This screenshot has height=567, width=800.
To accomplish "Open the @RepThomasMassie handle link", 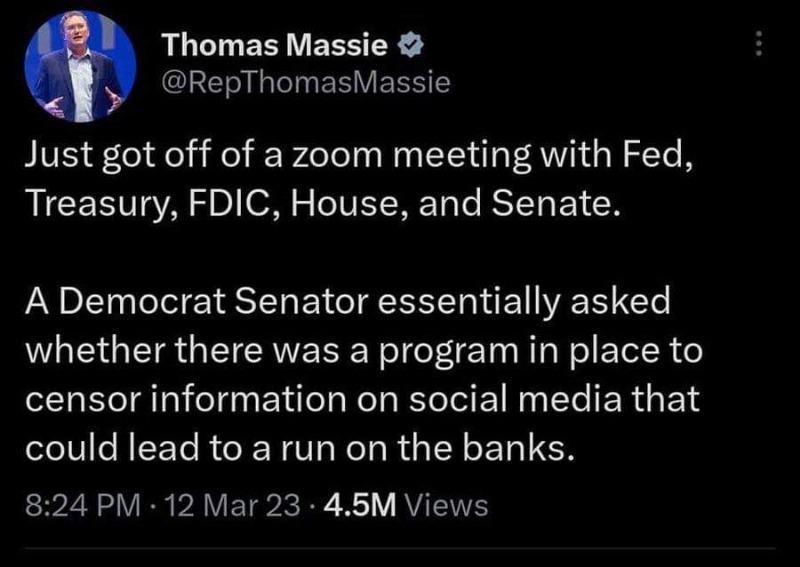I will (x=305, y=83).
